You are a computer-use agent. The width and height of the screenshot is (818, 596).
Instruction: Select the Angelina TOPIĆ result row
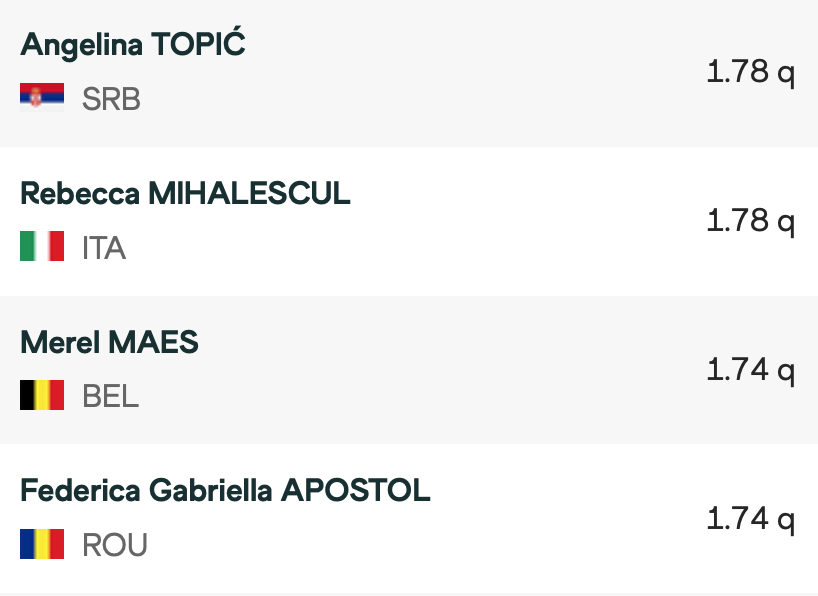[x=409, y=74]
